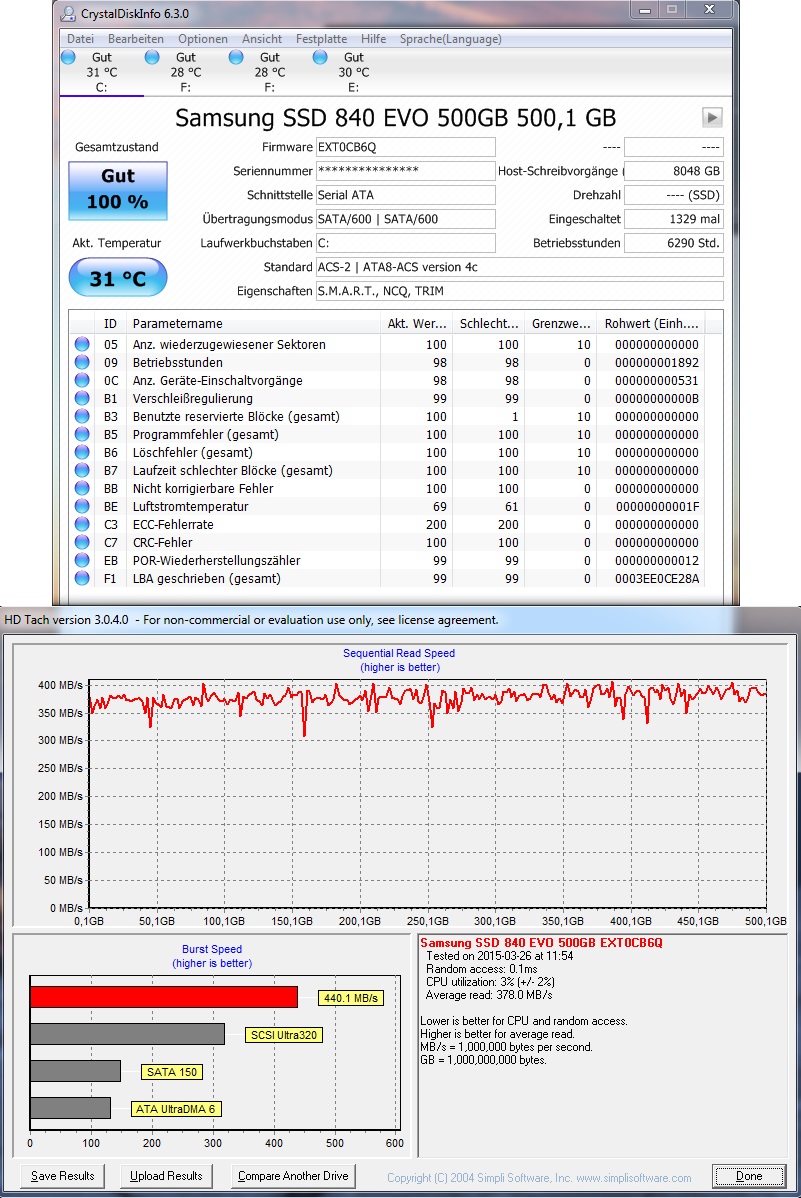Click the 31 °C temperature button

coord(118,277)
